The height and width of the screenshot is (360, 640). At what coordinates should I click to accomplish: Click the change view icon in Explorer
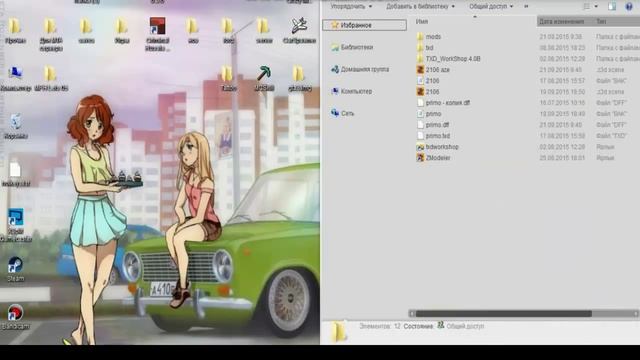point(587,6)
